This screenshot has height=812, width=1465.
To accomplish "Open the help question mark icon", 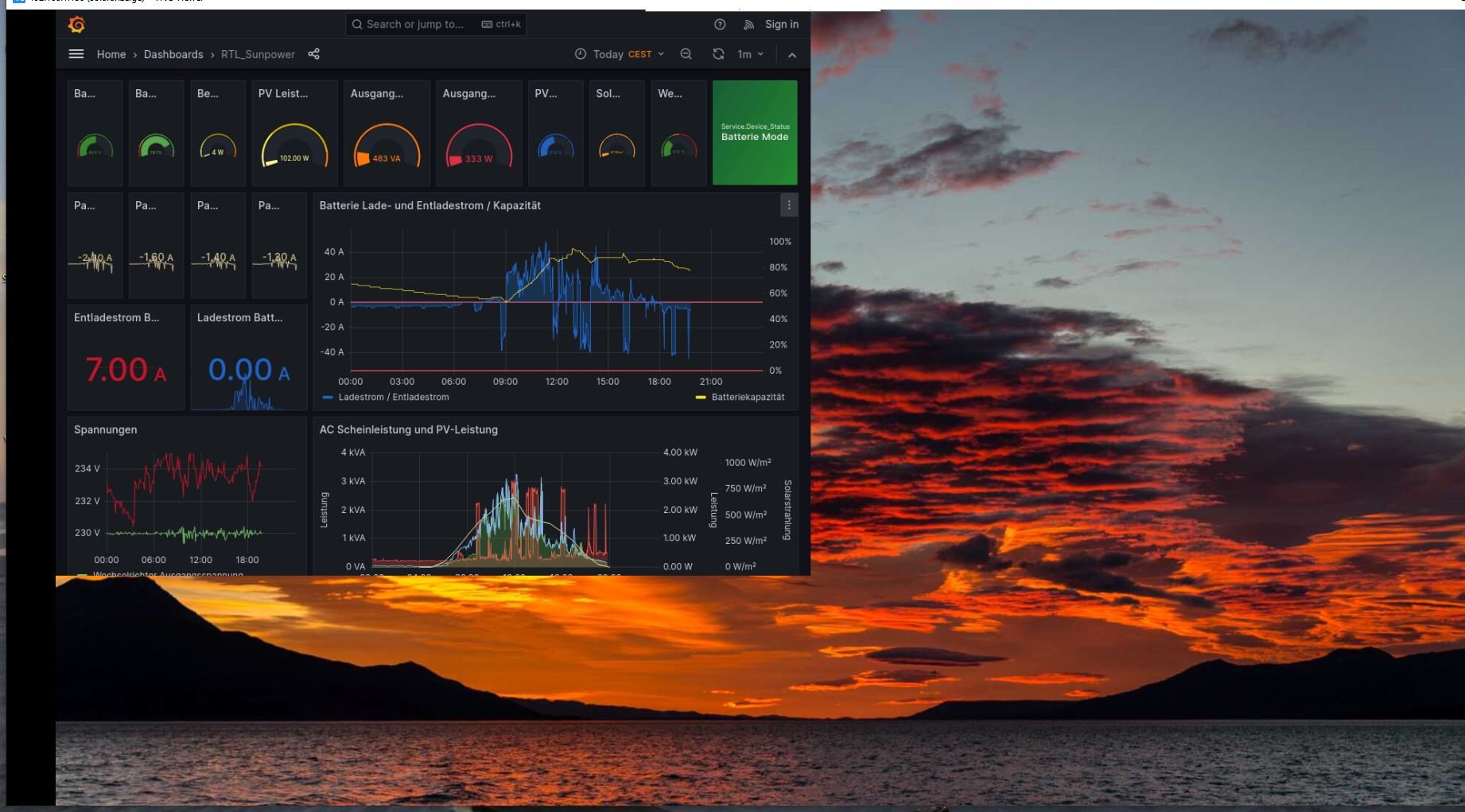I will [x=720, y=25].
